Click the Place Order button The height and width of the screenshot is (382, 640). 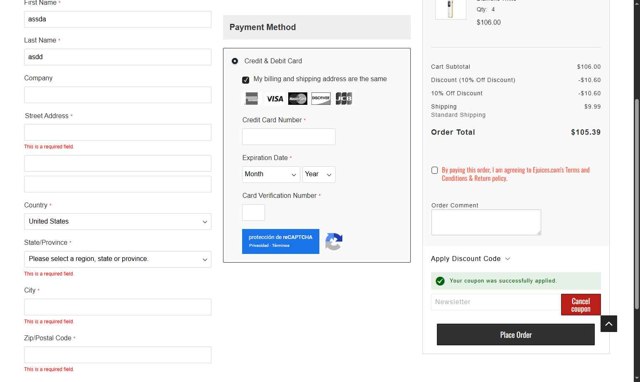point(516,335)
